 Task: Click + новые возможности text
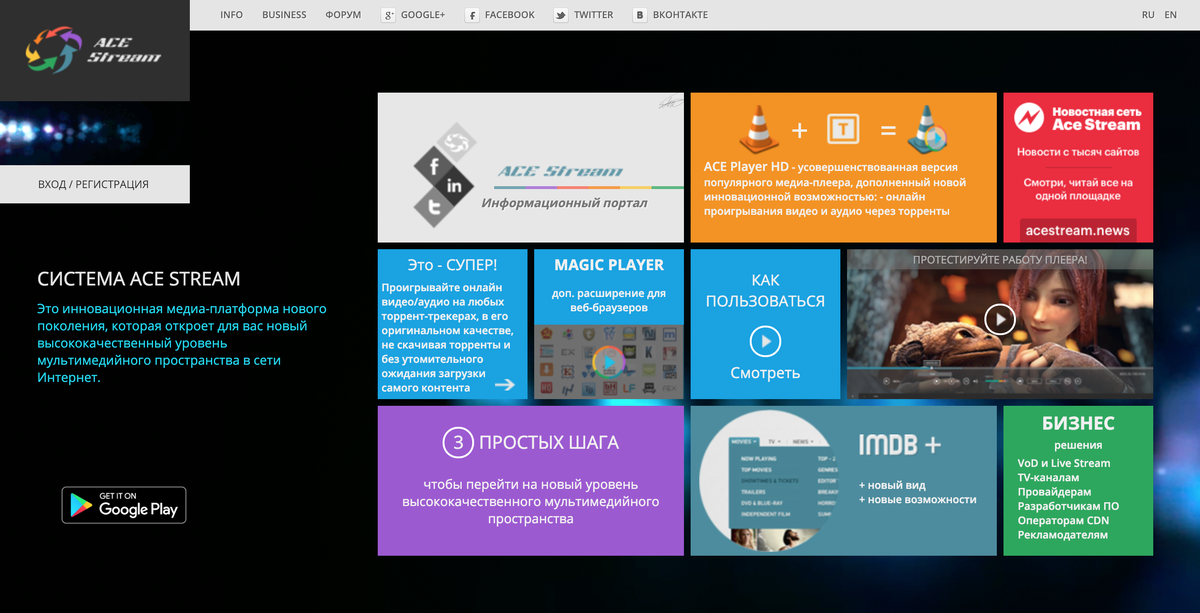pyautogui.click(x=917, y=499)
